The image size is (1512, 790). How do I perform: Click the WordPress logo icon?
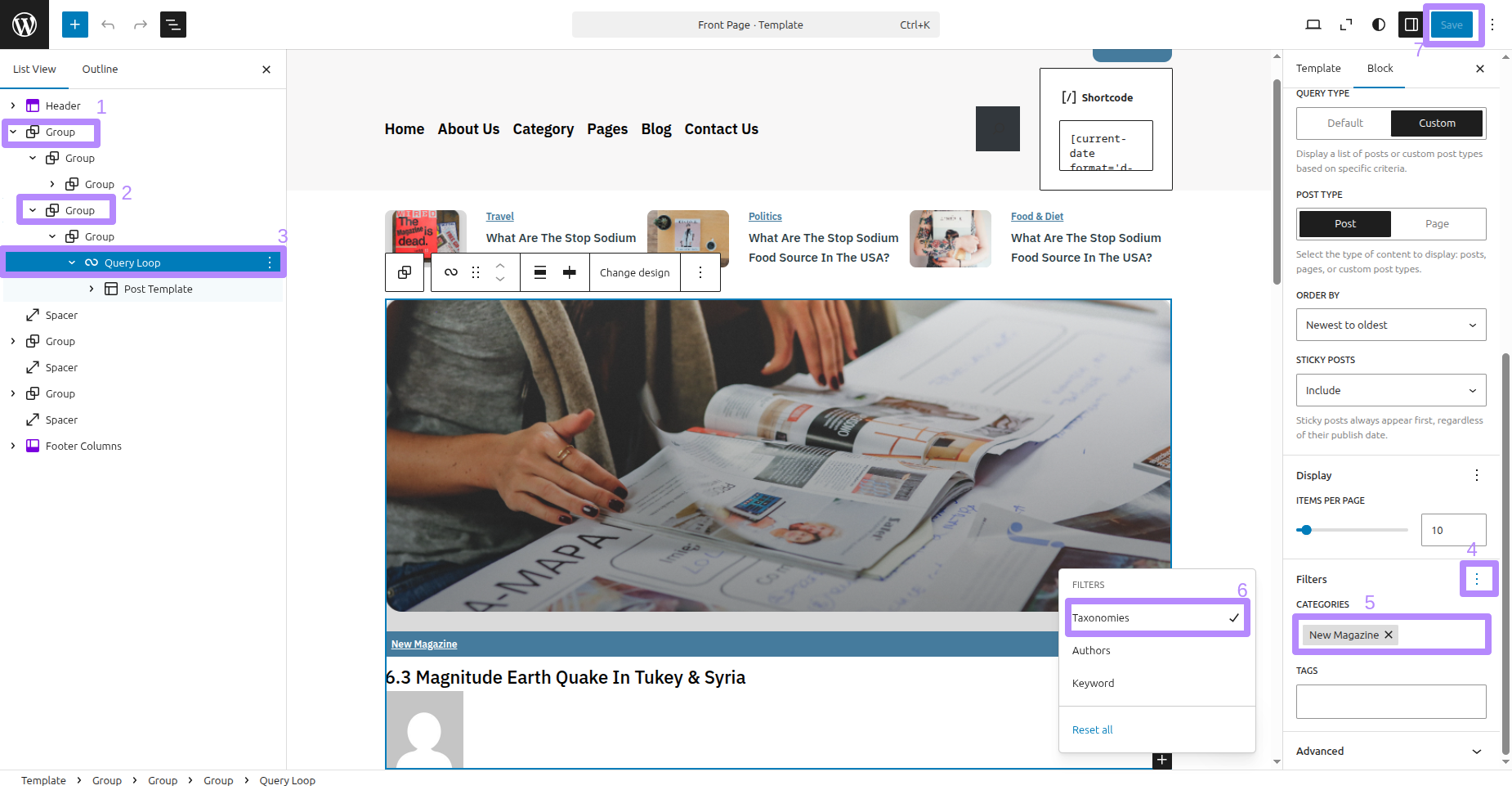(25, 25)
